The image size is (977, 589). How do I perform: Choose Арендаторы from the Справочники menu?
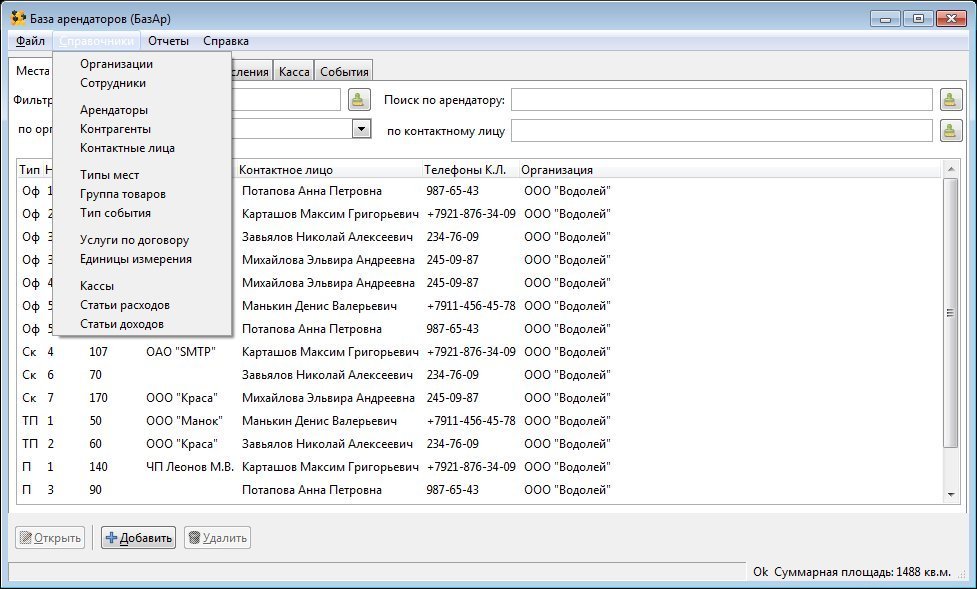(114, 110)
